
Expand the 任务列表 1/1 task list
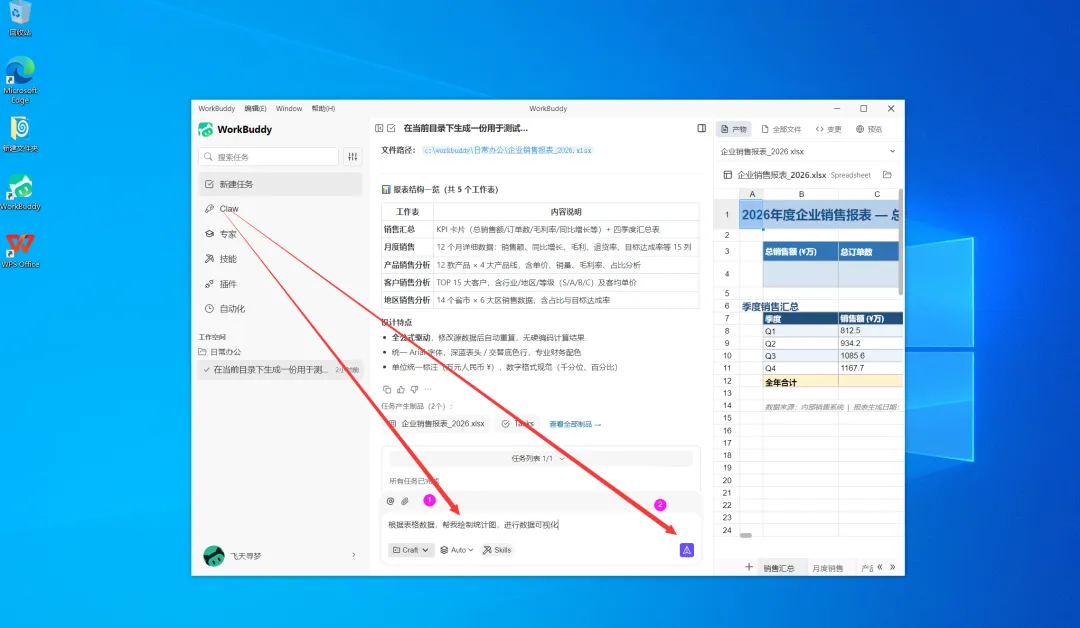[x=540, y=458]
